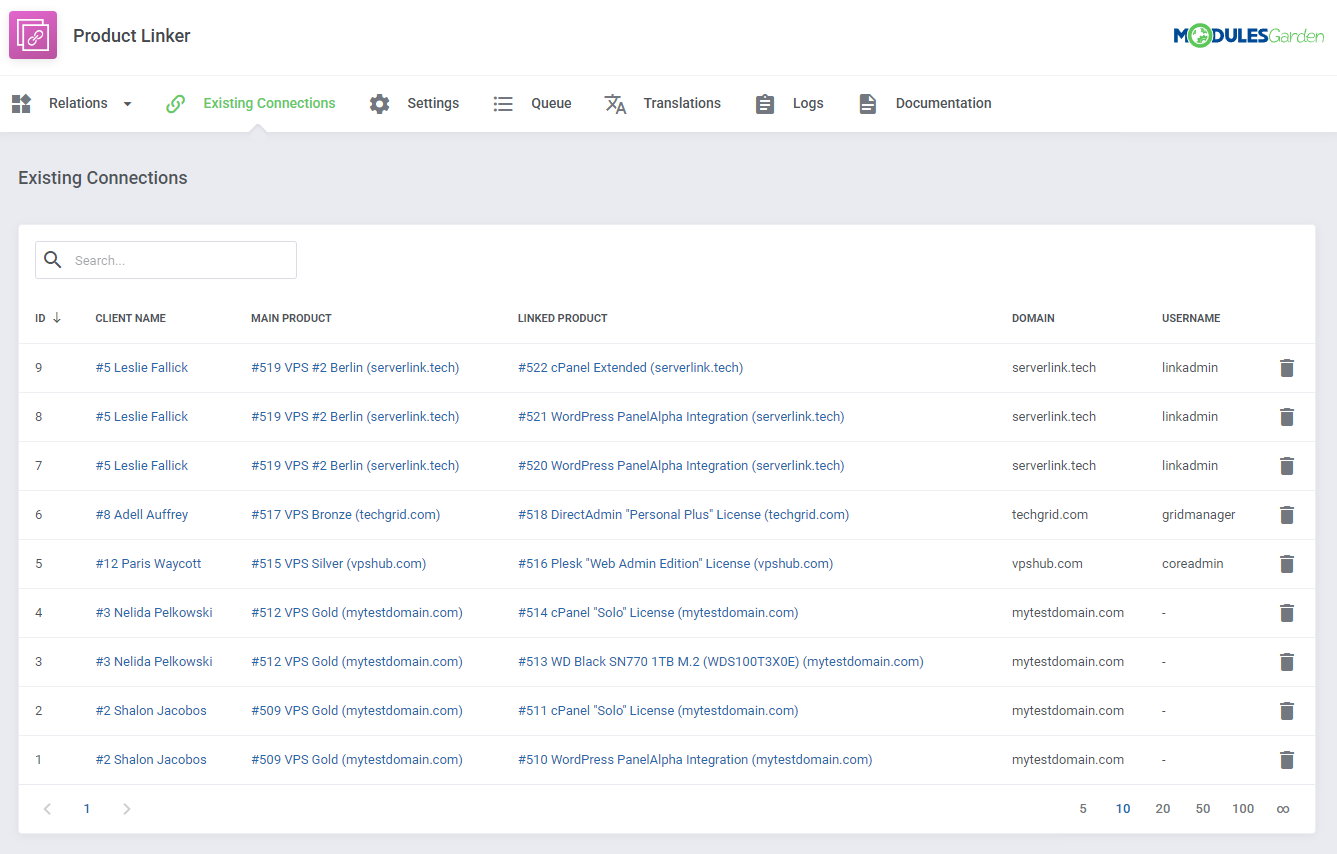
Task: Set page size to 50 entries
Action: 1202,808
